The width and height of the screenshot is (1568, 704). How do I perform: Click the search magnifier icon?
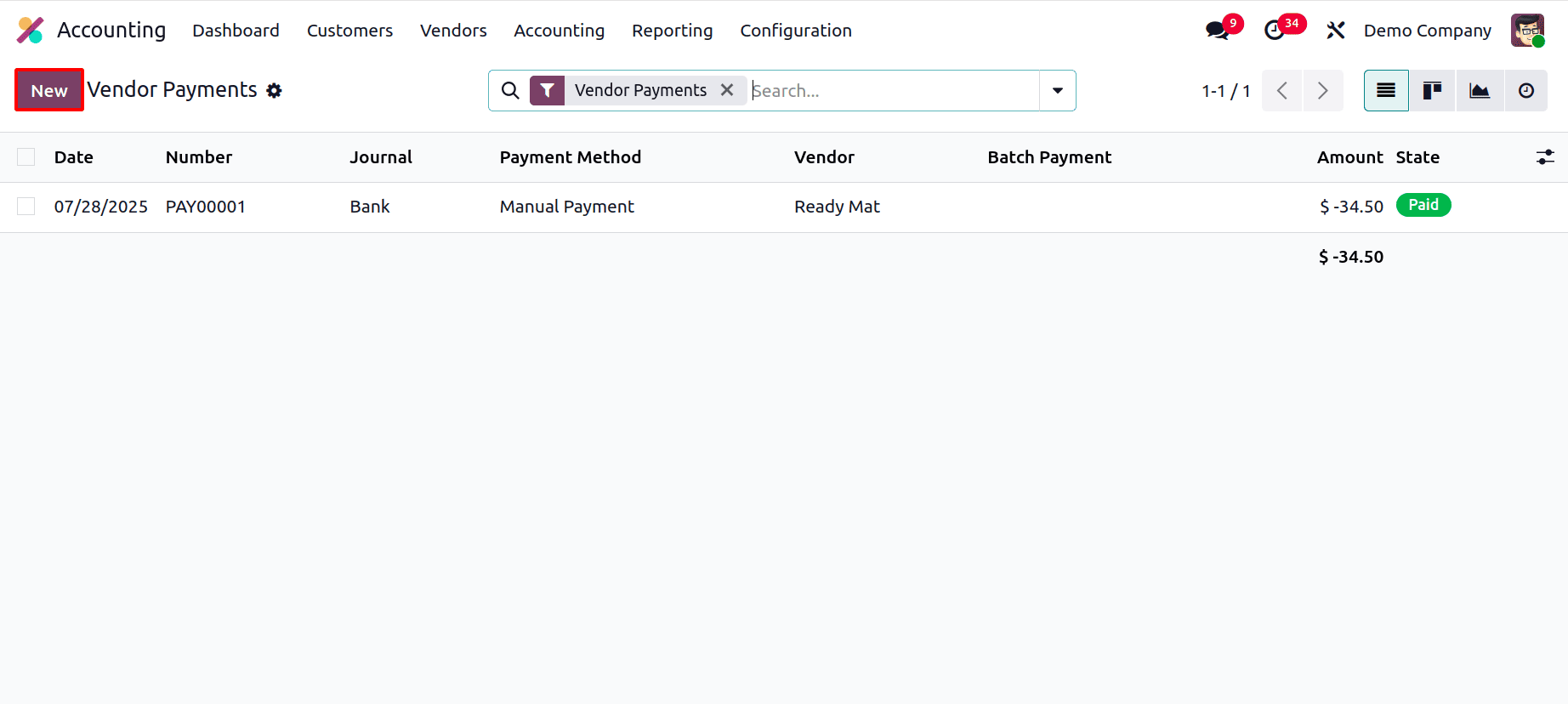(510, 90)
